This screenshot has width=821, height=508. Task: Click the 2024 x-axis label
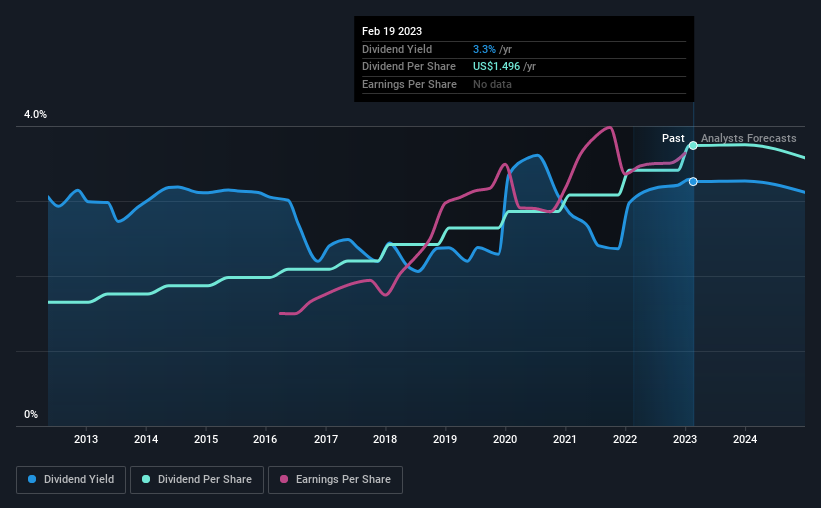pos(745,439)
